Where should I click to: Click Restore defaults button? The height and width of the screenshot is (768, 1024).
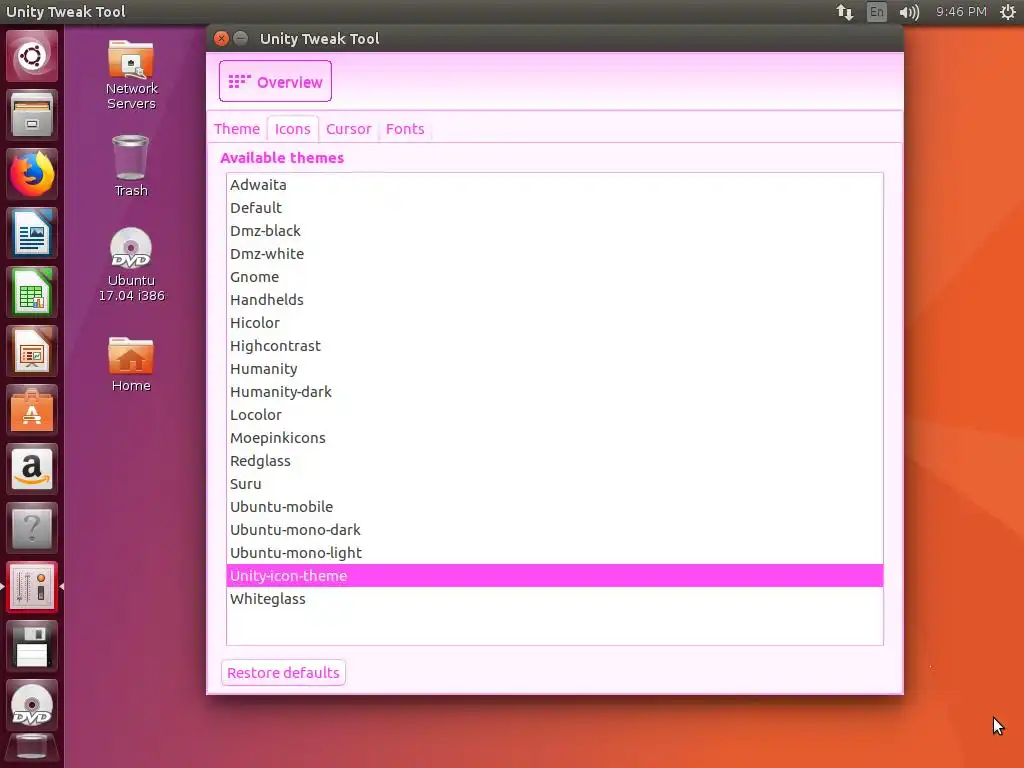pyautogui.click(x=283, y=673)
